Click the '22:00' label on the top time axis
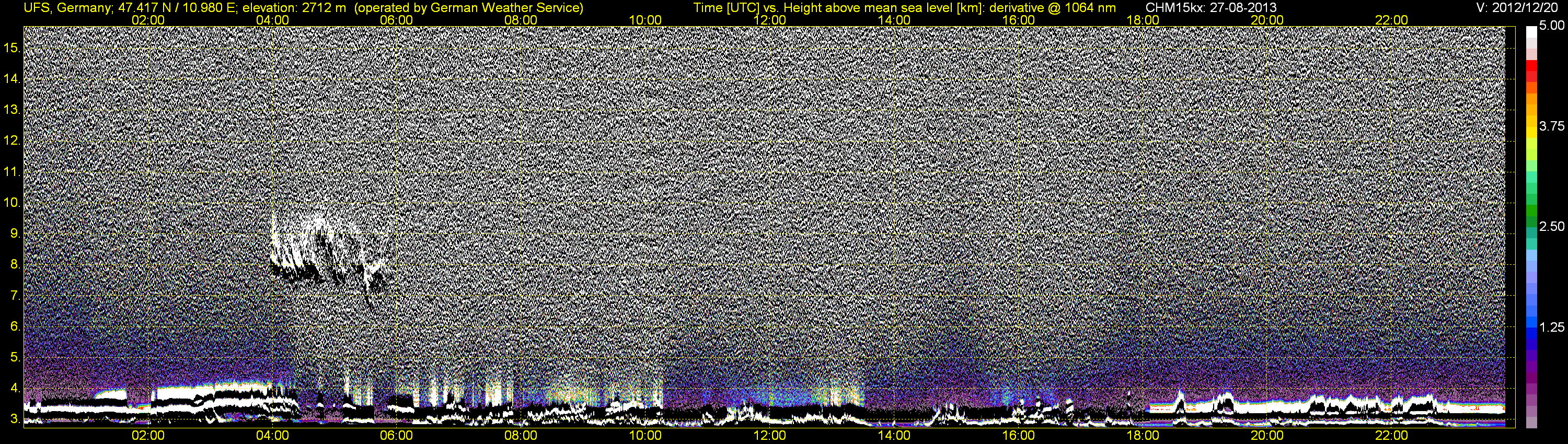Screen dimensions: 1568x444 tap(1391, 20)
